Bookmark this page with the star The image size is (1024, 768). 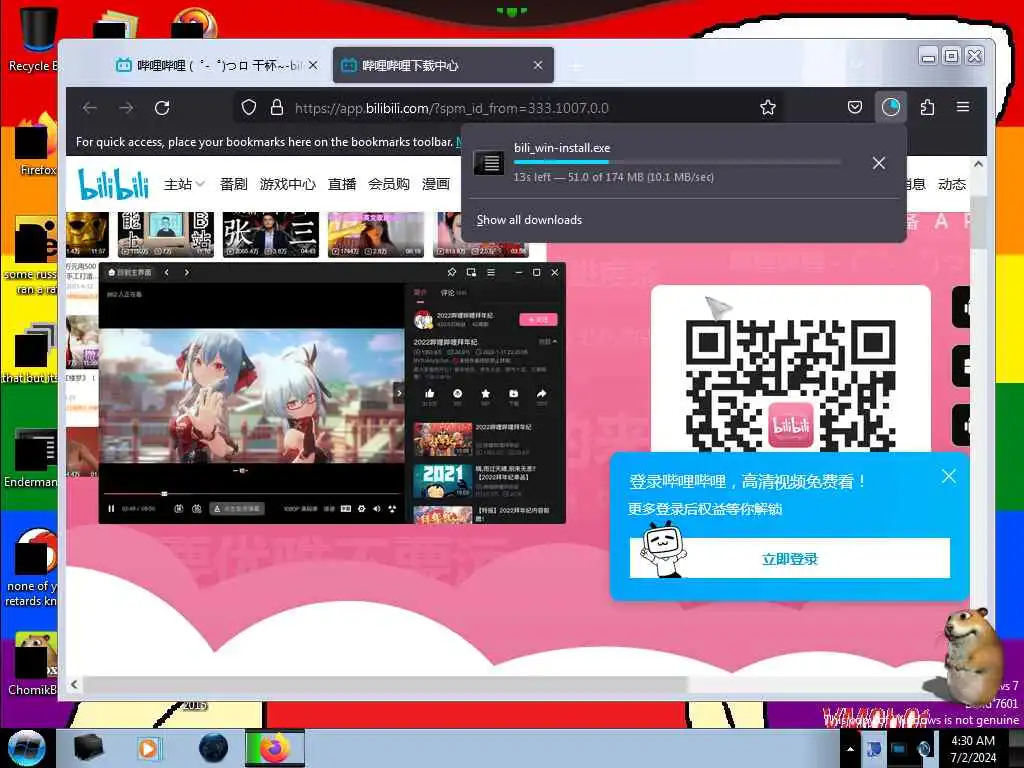pos(768,108)
